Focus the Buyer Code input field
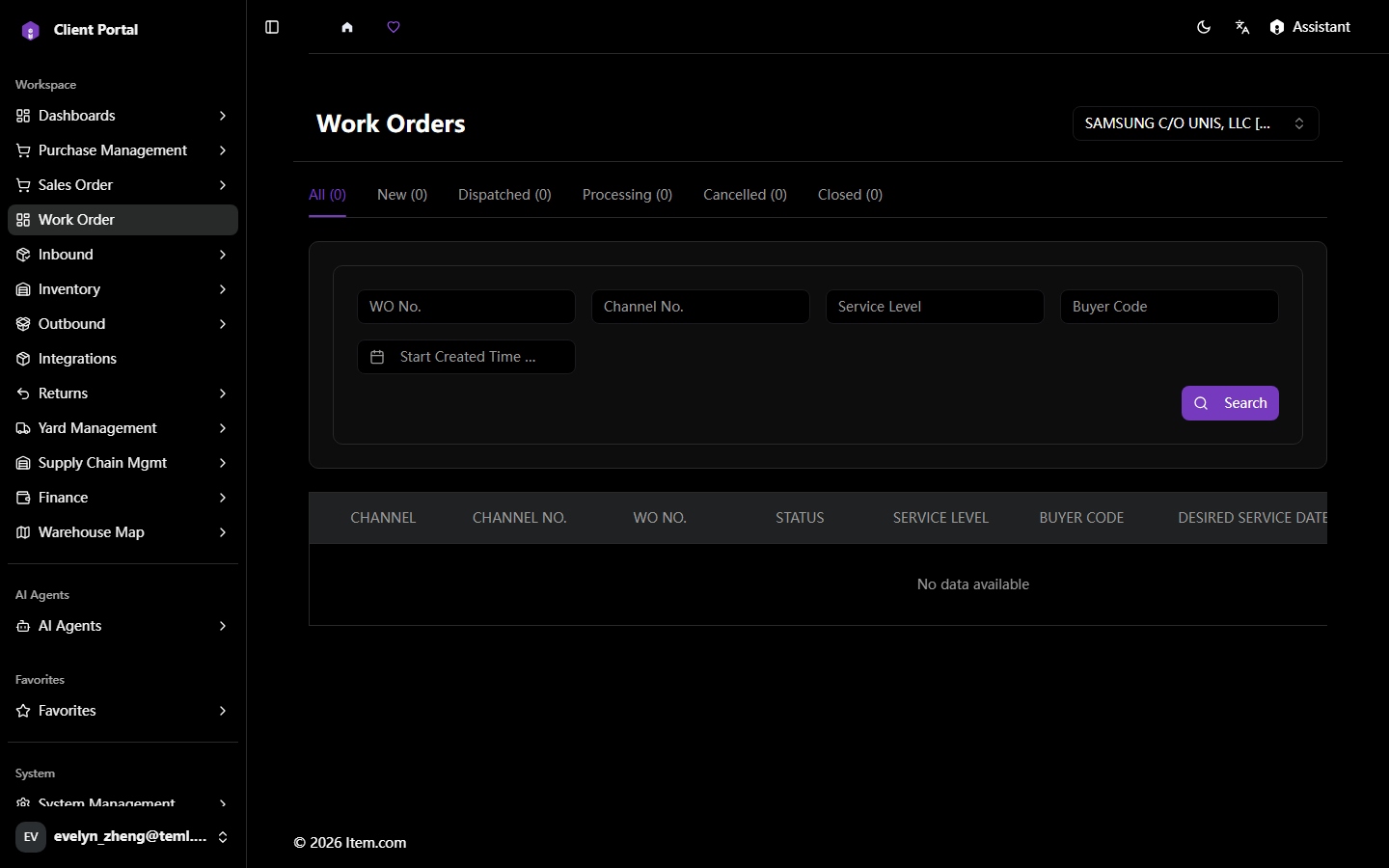Screen dimensions: 1389x868 [1169, 307]
